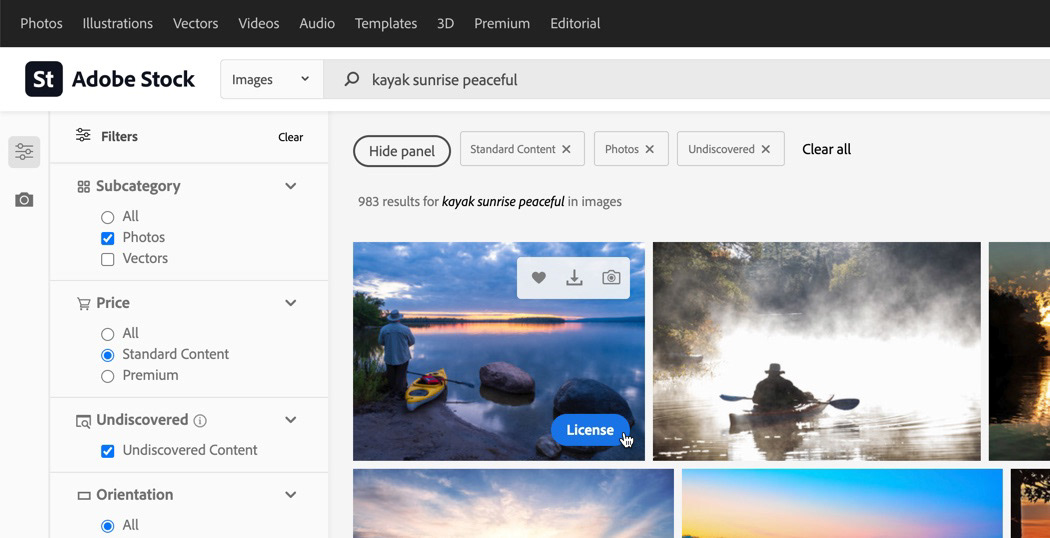The width and height of the screenshot is (1050, 538).
Task: Download preview using the download arrow icon
Action: click(574, 277)
